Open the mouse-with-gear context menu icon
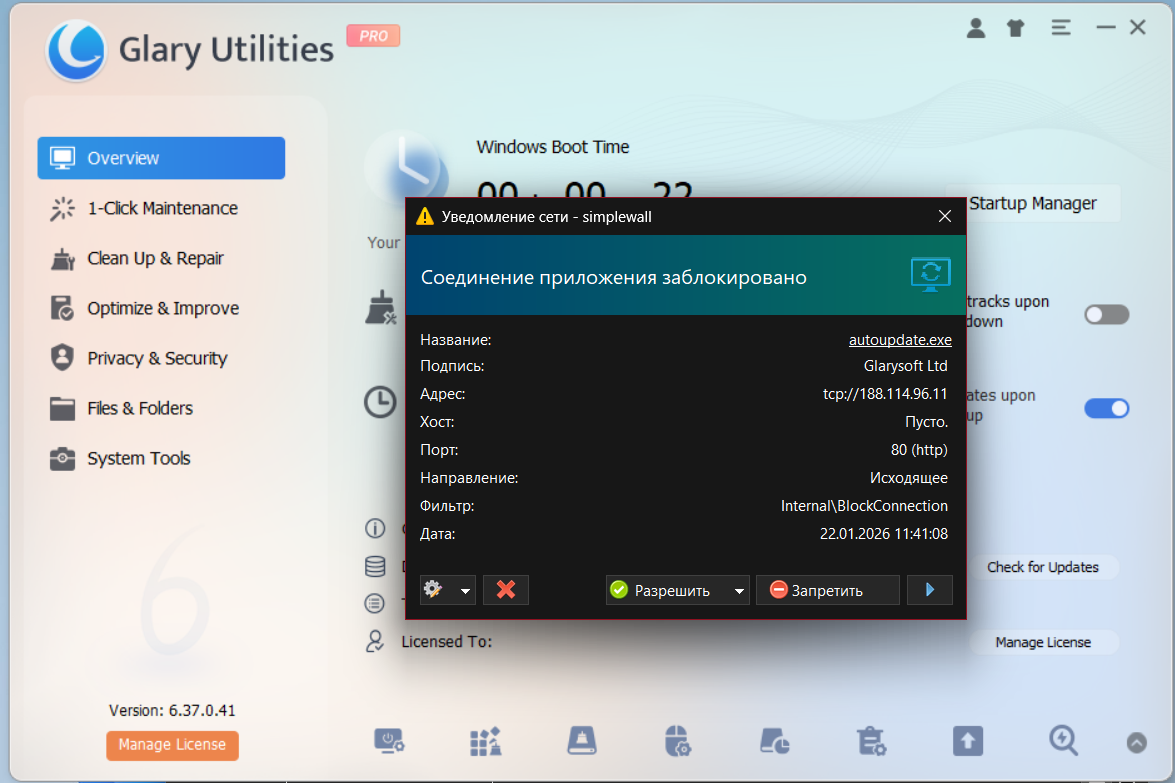The width and height of the screenshot is (1175, 783). (677, 740)
